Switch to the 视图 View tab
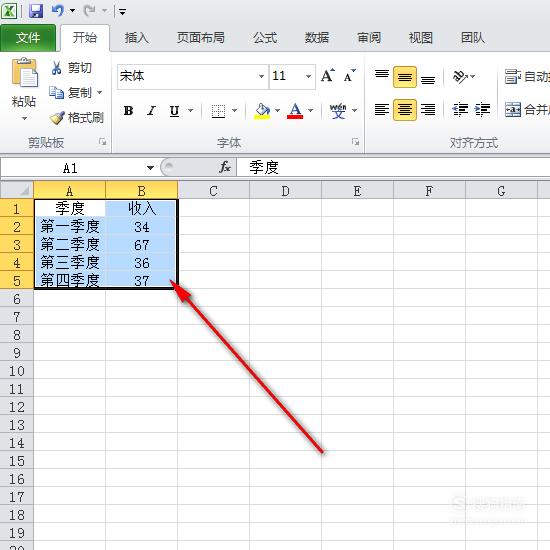 pos(421,38)
